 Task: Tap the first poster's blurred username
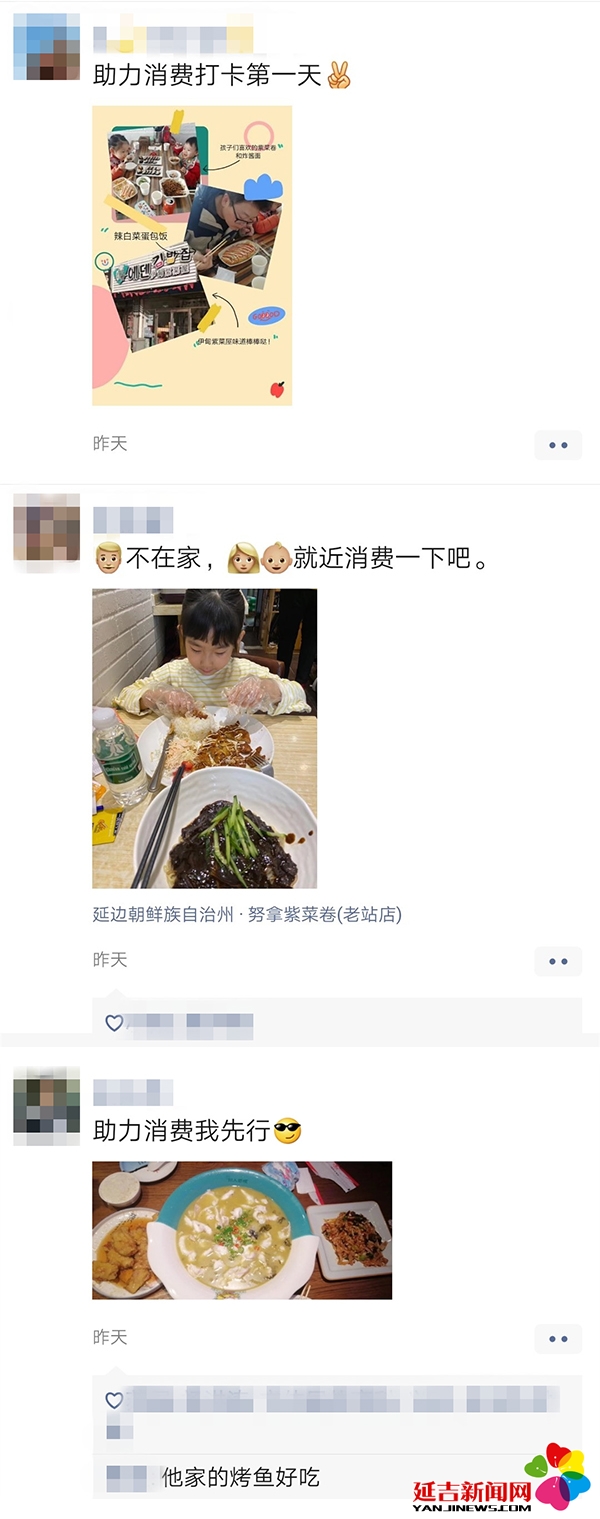[x=173, y=39]
